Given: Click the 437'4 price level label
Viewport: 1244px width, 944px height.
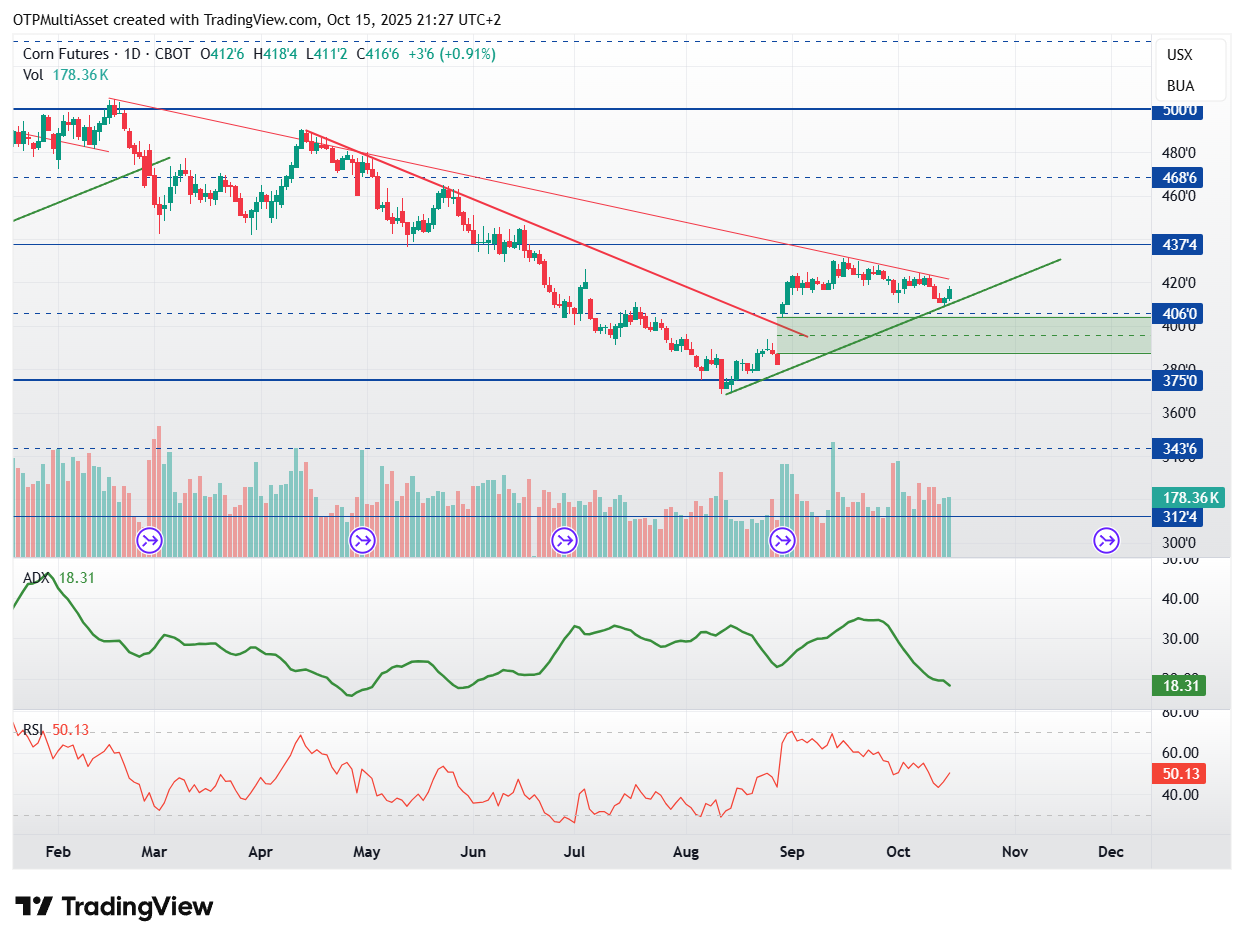Looking at the screenshot, I should point(1180,245).
